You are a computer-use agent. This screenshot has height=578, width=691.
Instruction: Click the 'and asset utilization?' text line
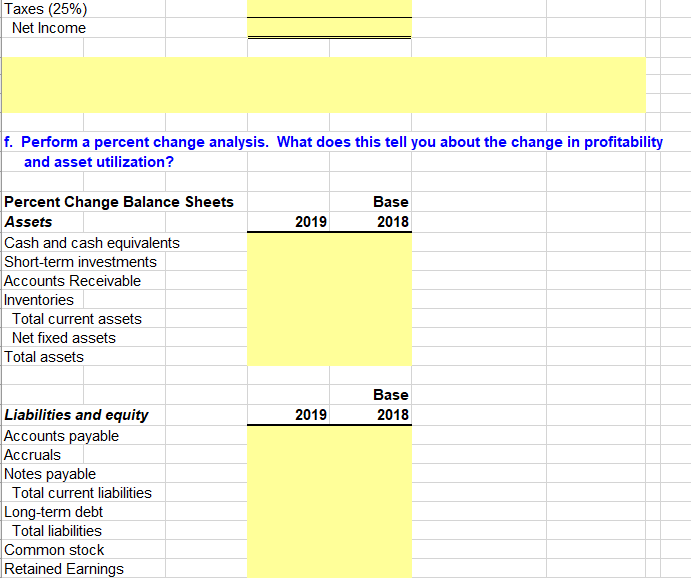click(x=99, y=162)
